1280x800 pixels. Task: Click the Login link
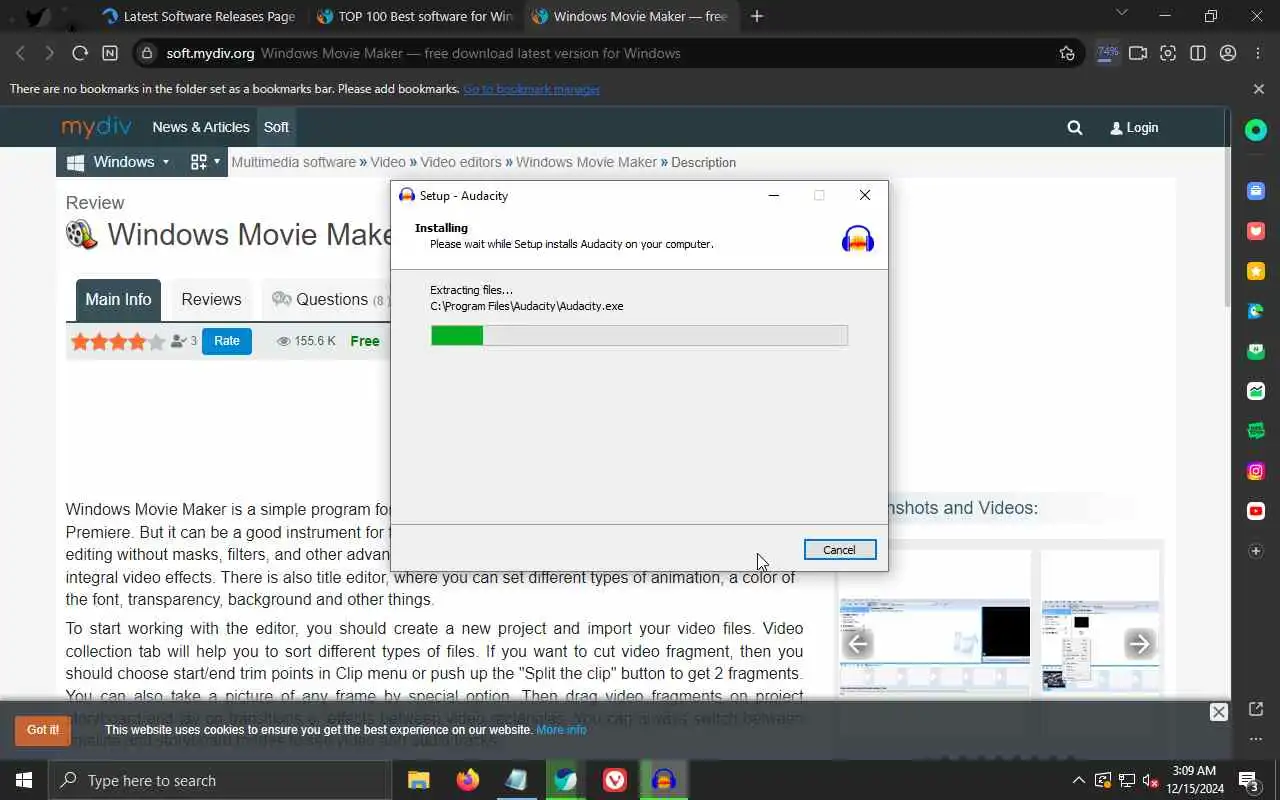1134,127
